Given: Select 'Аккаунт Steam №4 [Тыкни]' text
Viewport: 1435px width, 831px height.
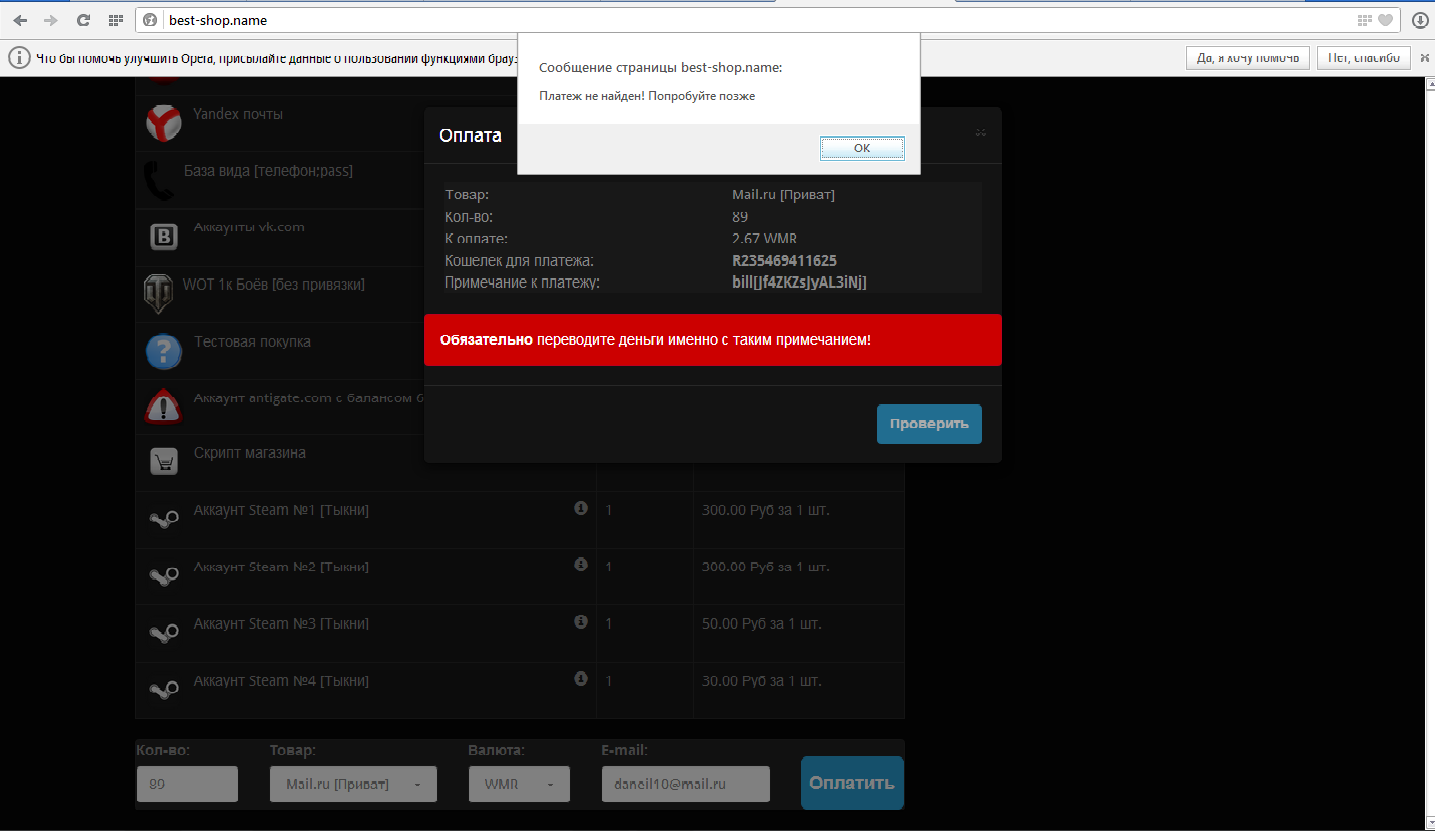Looking at the screenshot, I should point(281,681).
